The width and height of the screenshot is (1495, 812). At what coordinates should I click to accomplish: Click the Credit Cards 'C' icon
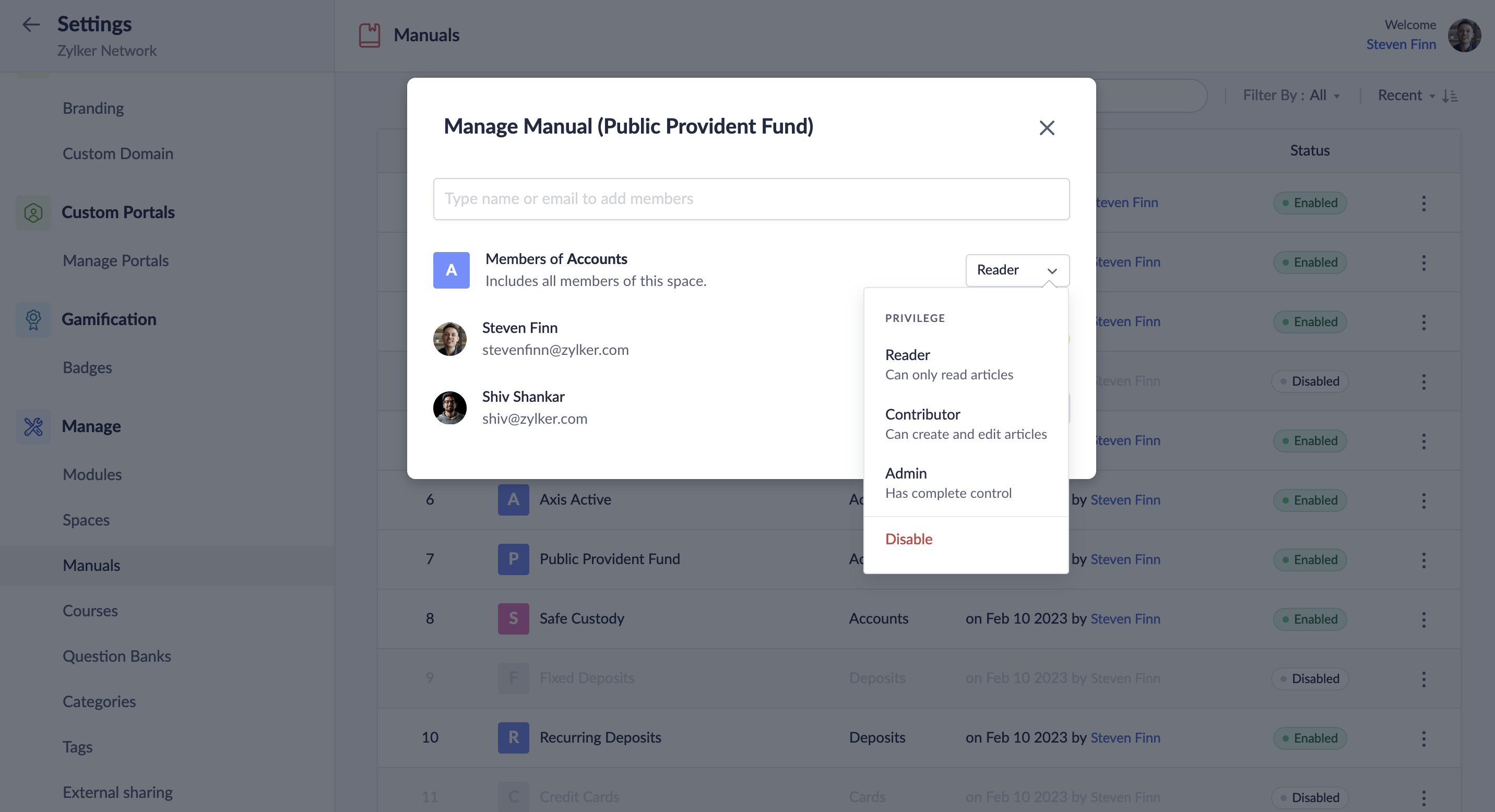[x=513, y=797]
